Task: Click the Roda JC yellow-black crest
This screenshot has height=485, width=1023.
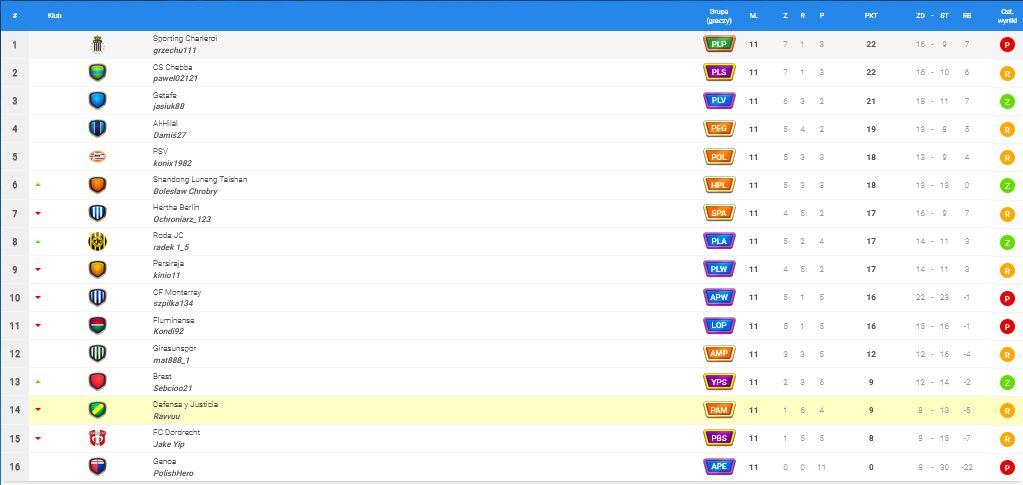Action: coord(97,241)
